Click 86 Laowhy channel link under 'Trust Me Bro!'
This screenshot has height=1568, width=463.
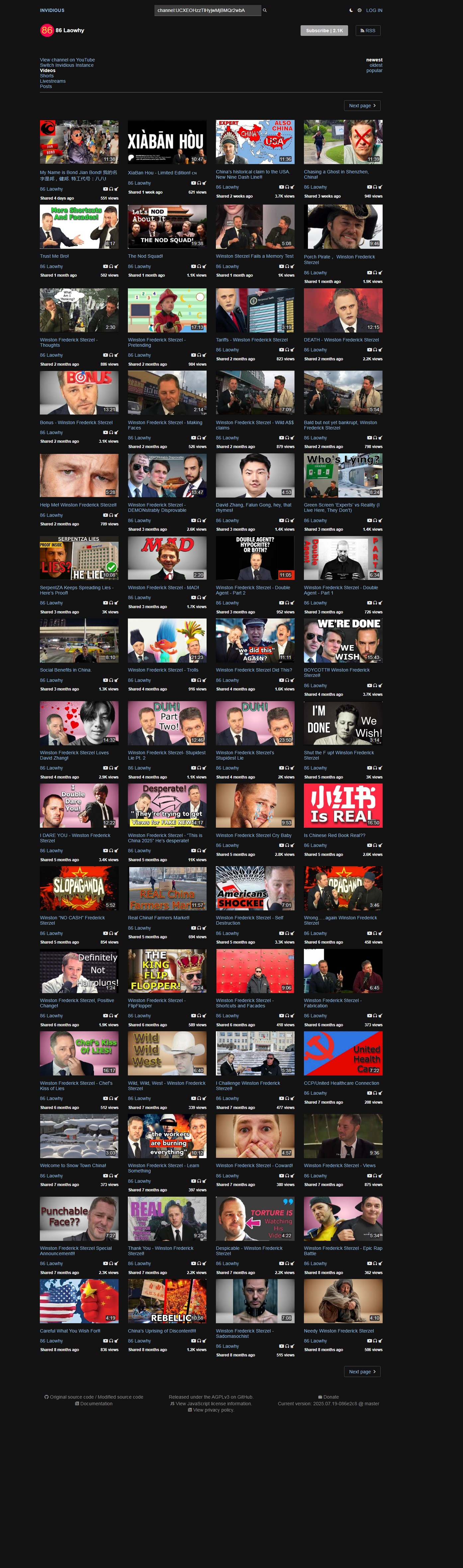coord(52,267)
